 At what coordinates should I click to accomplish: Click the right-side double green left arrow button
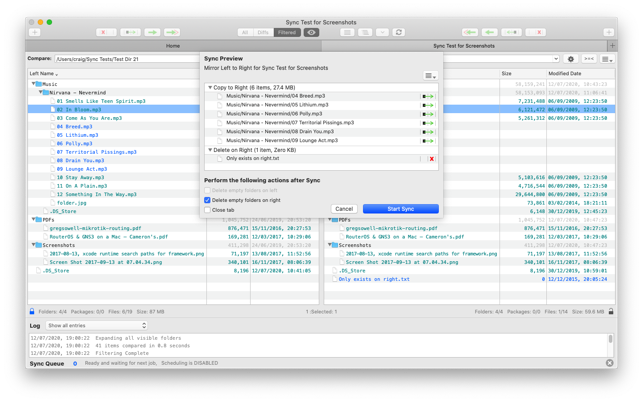point(470,32)
